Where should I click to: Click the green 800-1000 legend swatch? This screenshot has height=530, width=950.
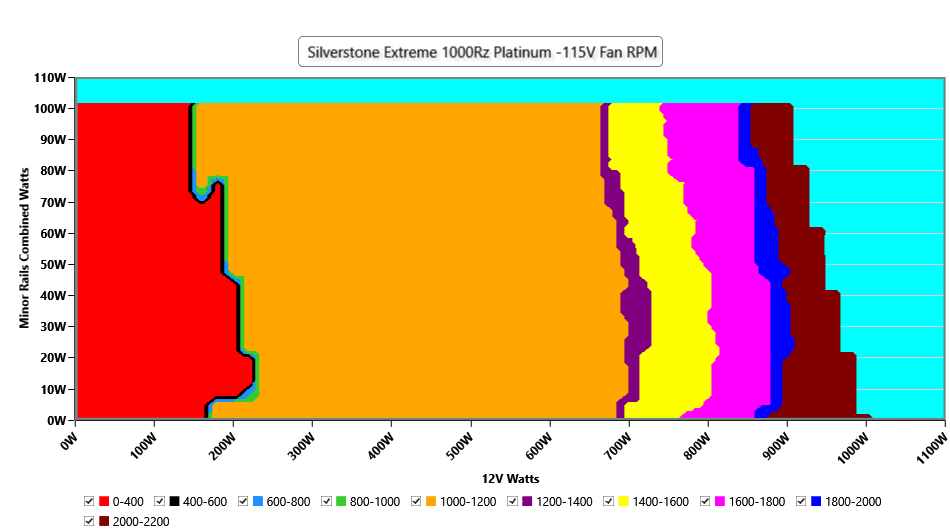pos(342,502)
